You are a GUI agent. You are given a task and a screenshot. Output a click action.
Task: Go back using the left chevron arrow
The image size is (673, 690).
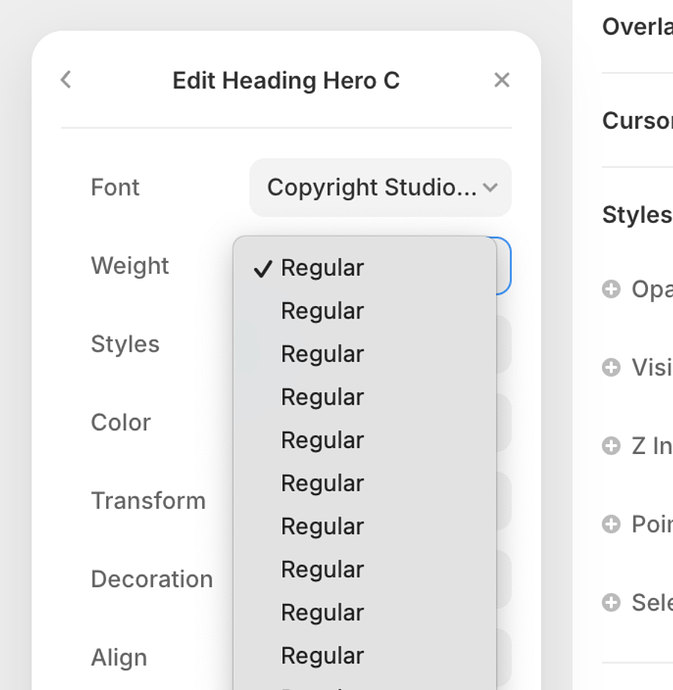click(x=66, y=80)
